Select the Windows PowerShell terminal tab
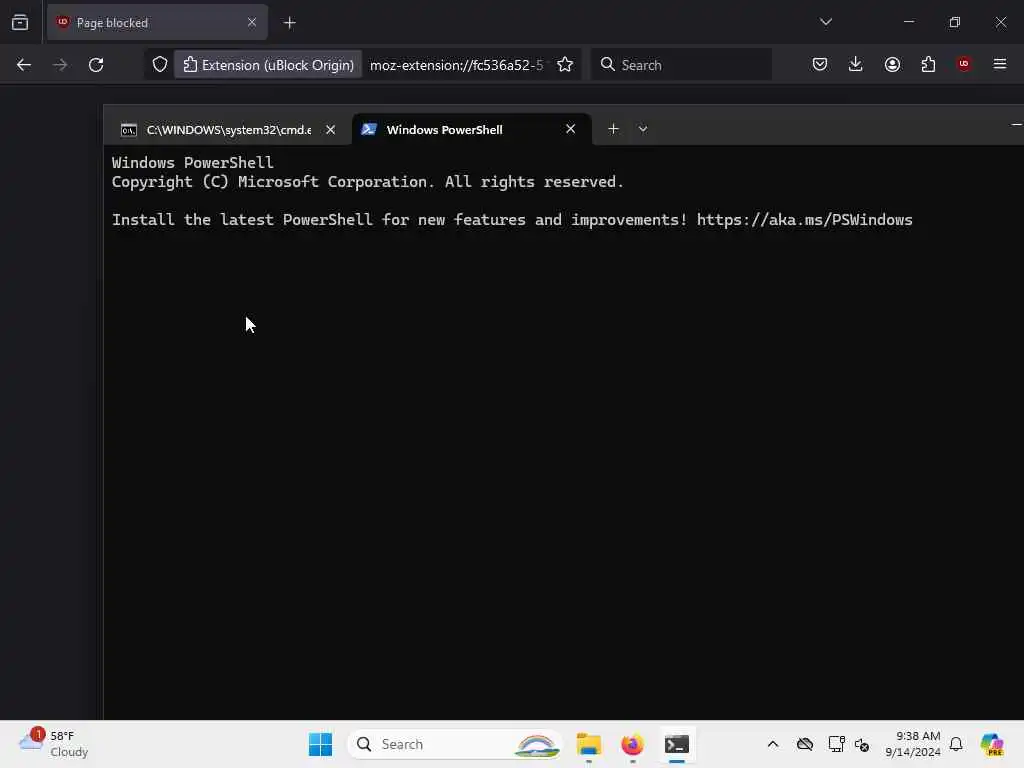The image size is (1024, 768). (472, 129)
